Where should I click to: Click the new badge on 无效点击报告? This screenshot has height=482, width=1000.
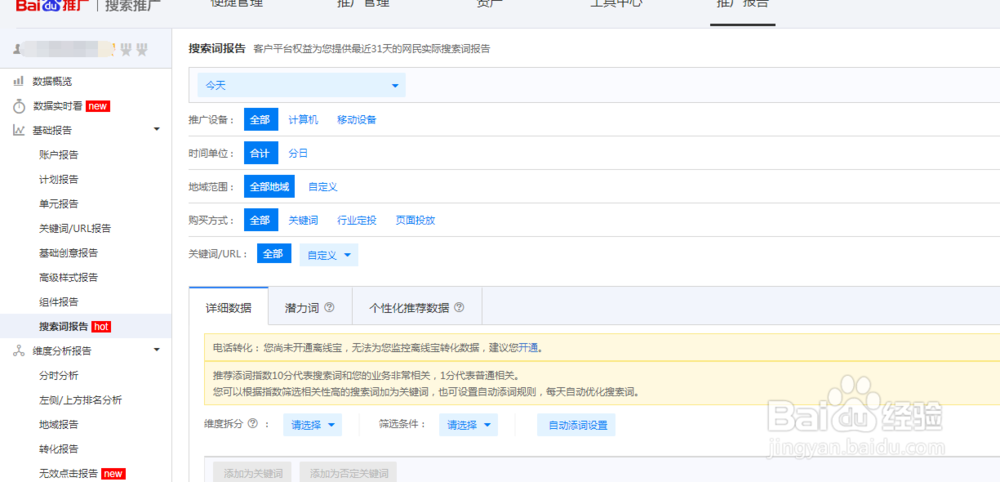point(113,474)
